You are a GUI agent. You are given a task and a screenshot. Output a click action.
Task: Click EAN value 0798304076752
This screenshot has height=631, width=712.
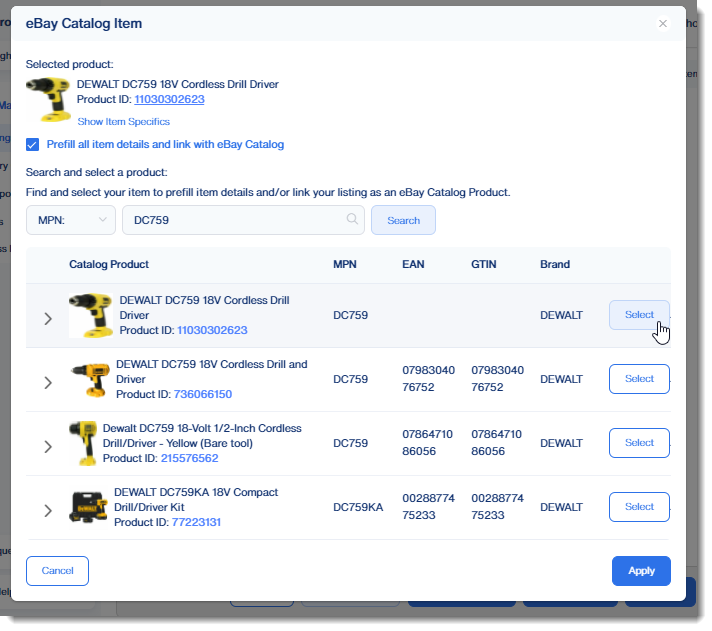[x=428, y=379]
